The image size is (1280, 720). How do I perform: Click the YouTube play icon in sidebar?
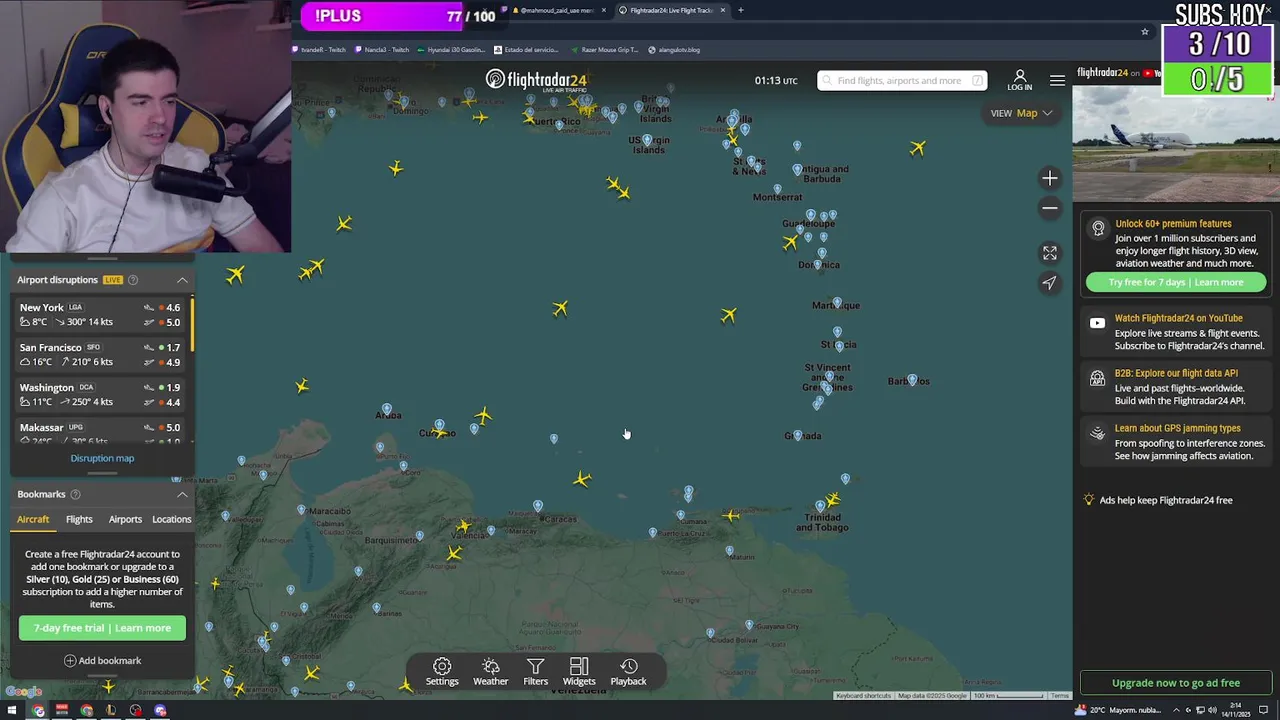[1098, 323]
